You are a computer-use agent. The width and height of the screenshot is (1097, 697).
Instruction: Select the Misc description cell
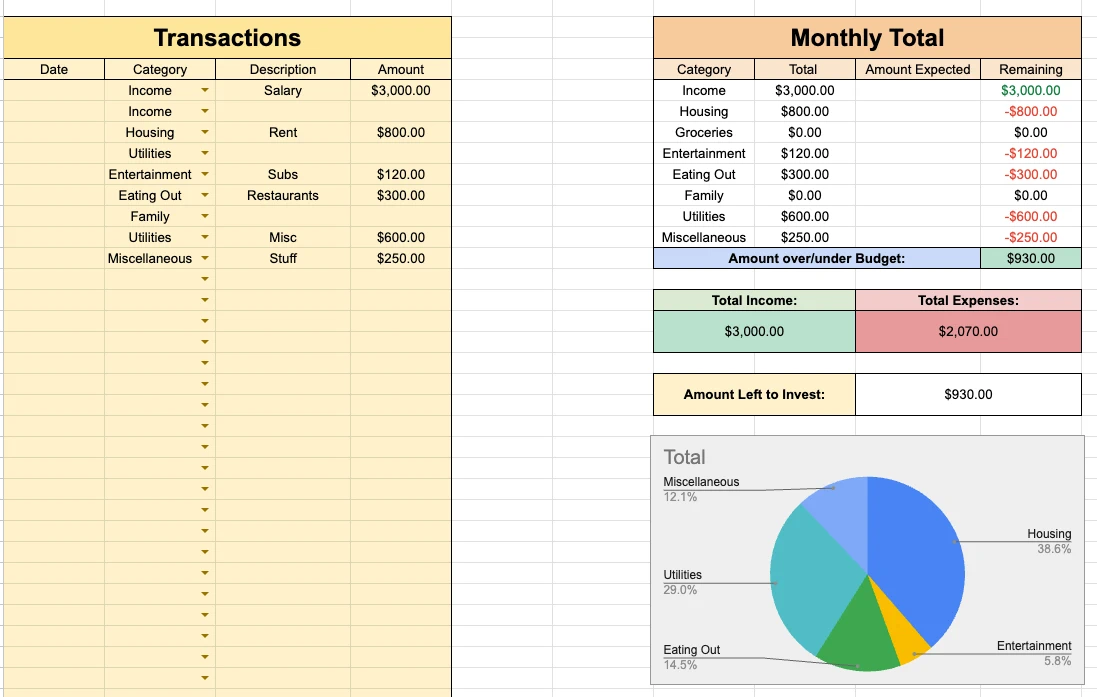283,237
